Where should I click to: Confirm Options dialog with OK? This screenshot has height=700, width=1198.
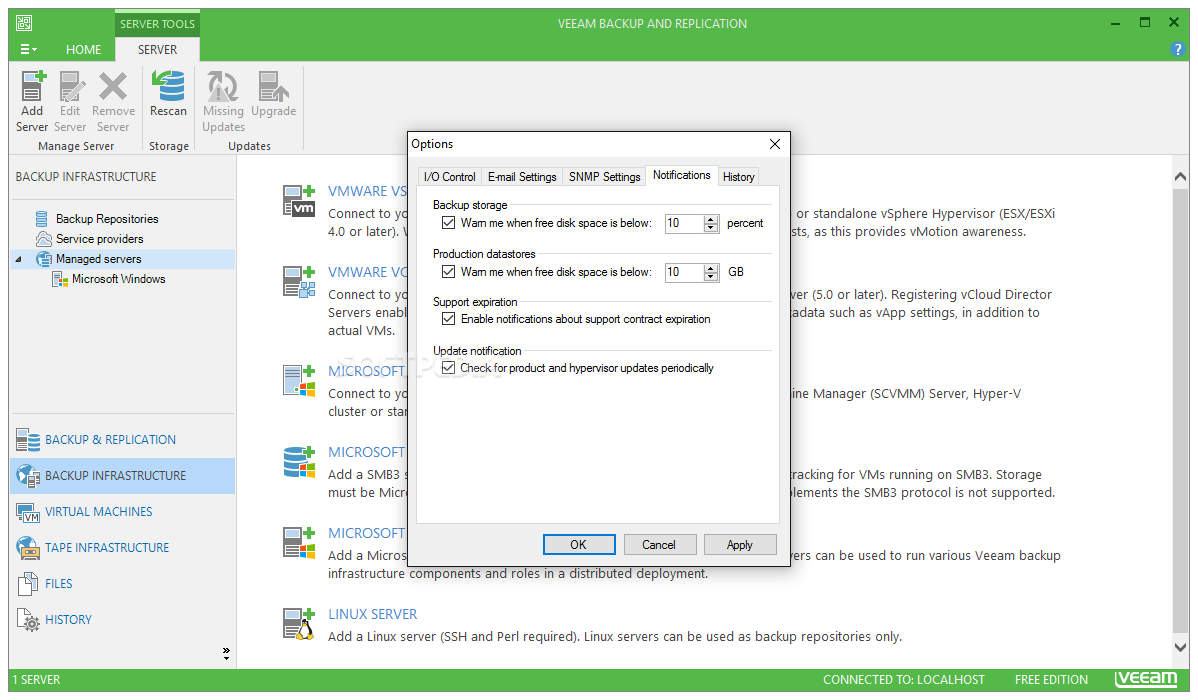(578, 544)
